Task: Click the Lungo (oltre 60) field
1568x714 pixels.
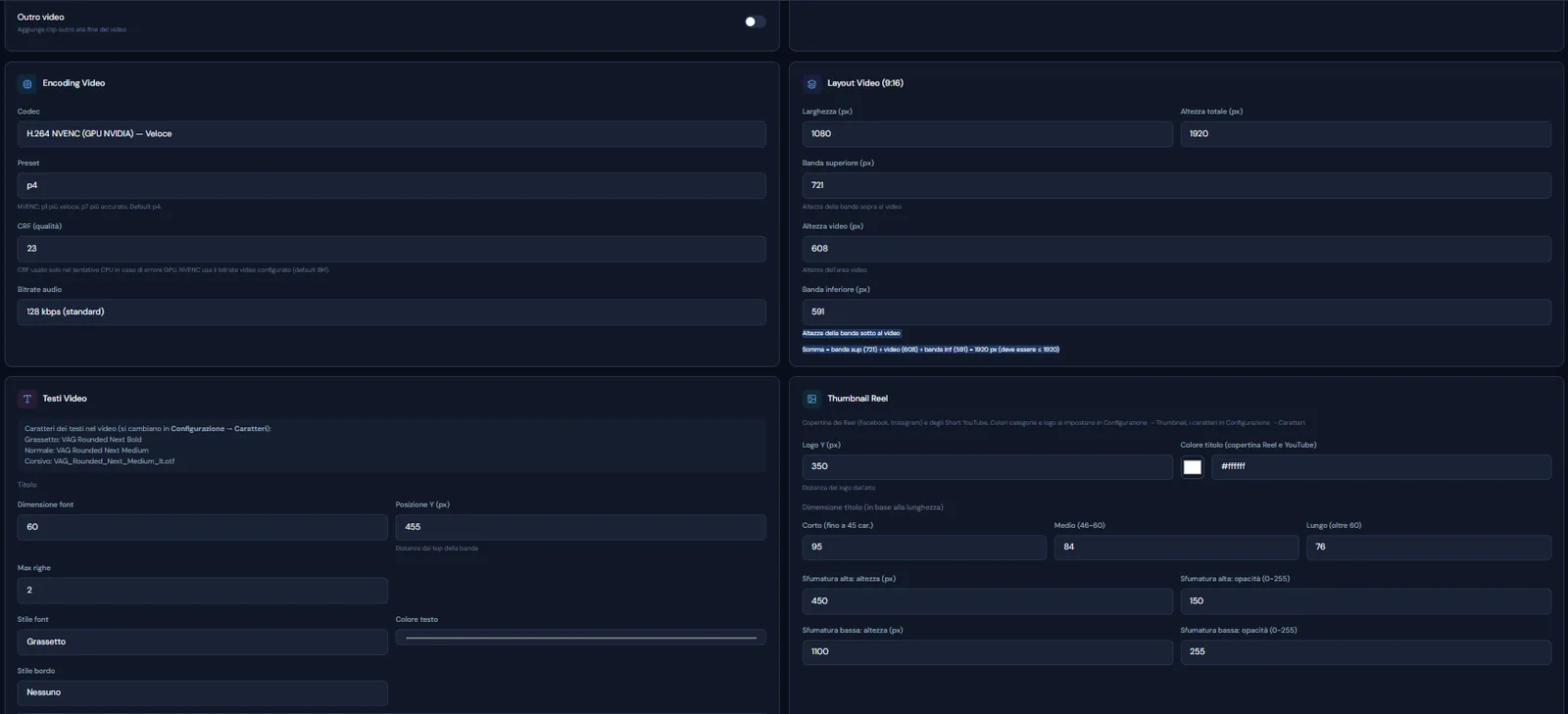Action: tap(1428, 547)
